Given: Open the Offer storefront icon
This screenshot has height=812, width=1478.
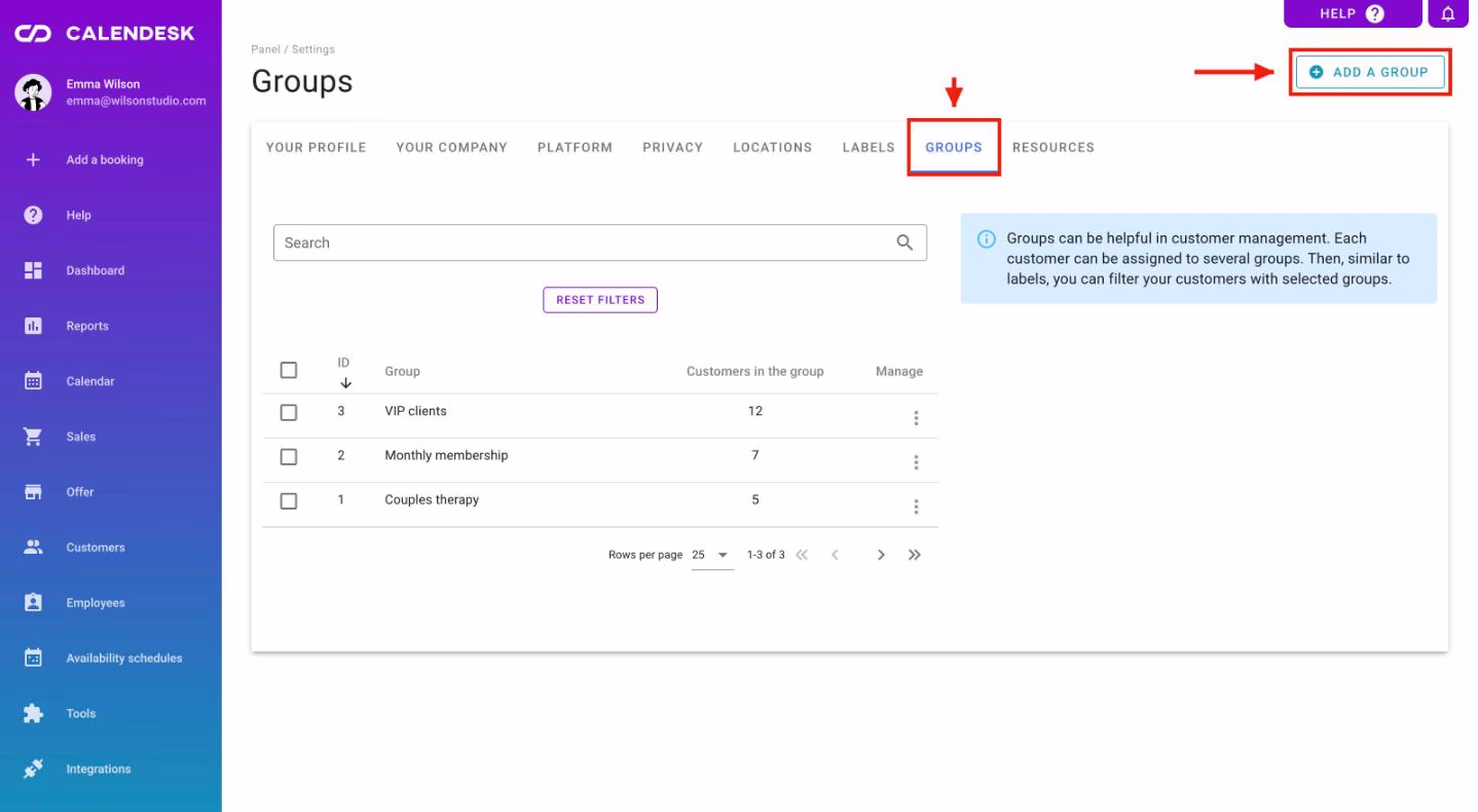Looking at the screenshot, I should (x=33, y=492).
